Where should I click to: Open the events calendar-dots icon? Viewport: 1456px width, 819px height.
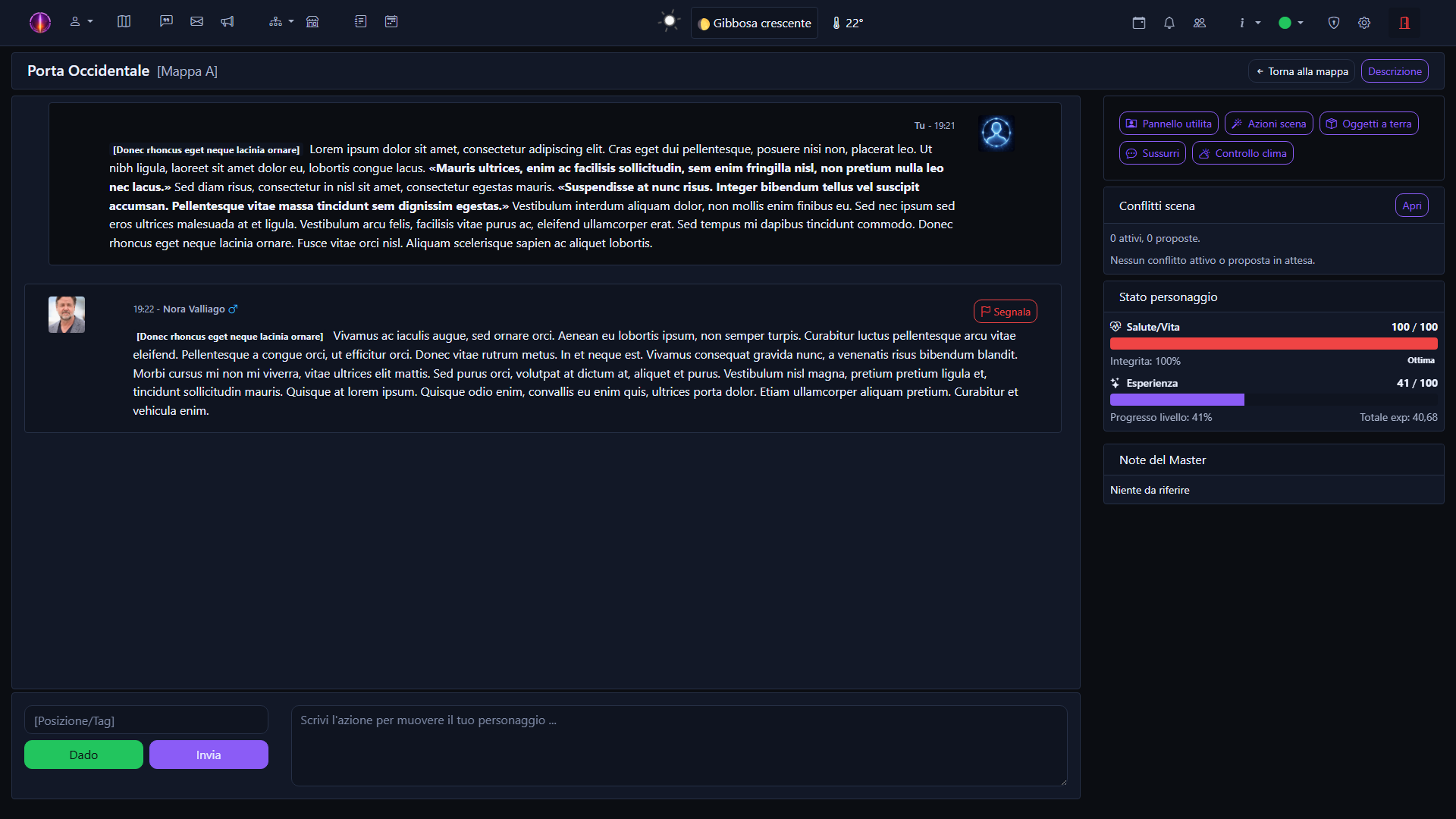[x=391, y=21]
